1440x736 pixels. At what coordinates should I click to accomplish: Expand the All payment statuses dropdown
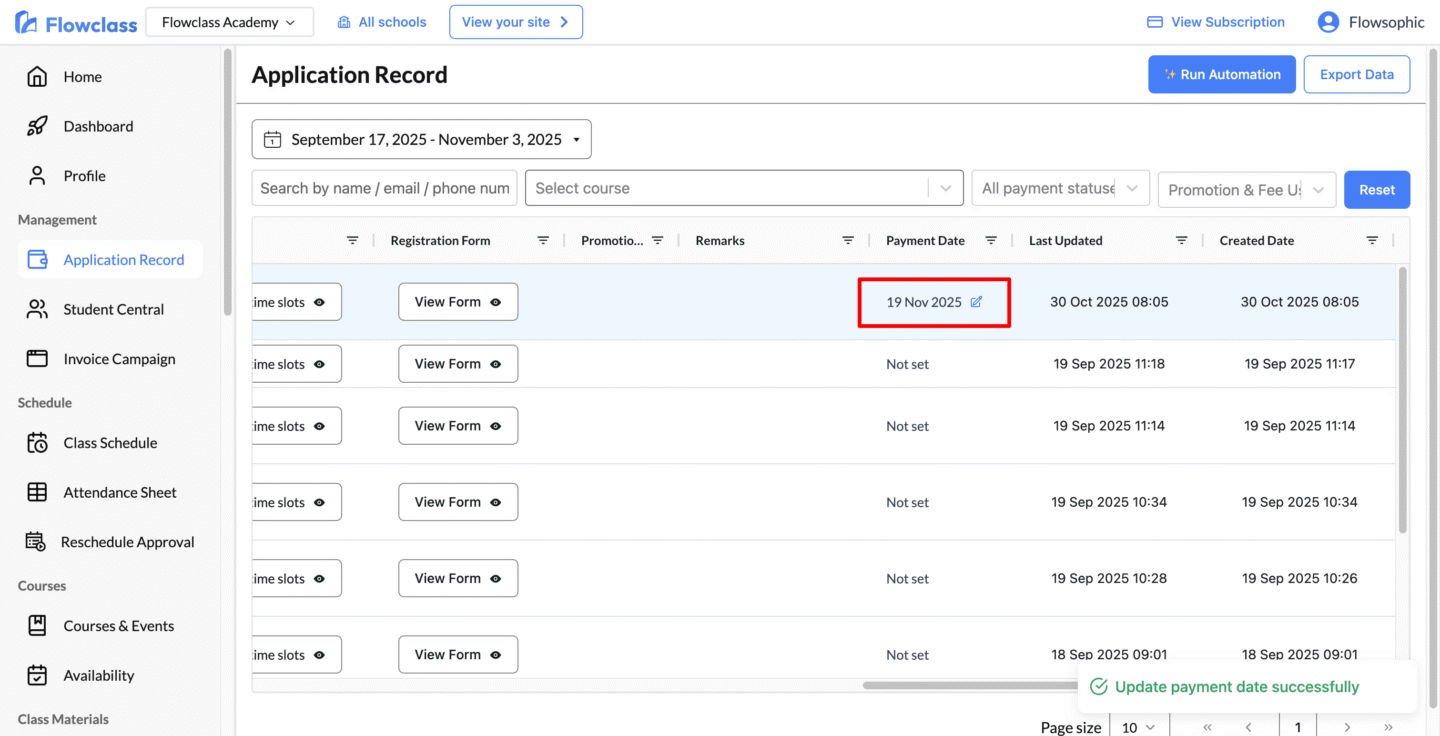pos(1060,188)
